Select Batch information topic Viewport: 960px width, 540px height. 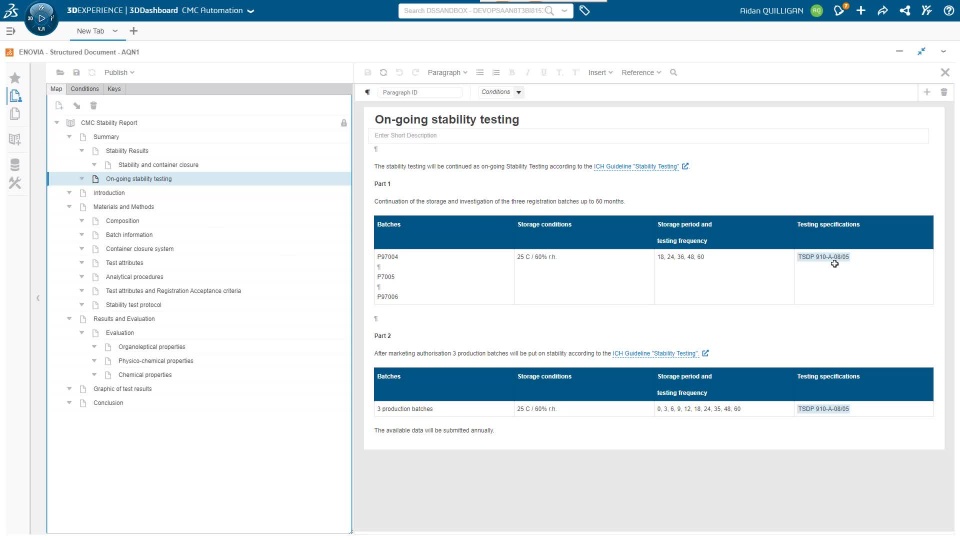pyautogui.click(x=129, y=235)
